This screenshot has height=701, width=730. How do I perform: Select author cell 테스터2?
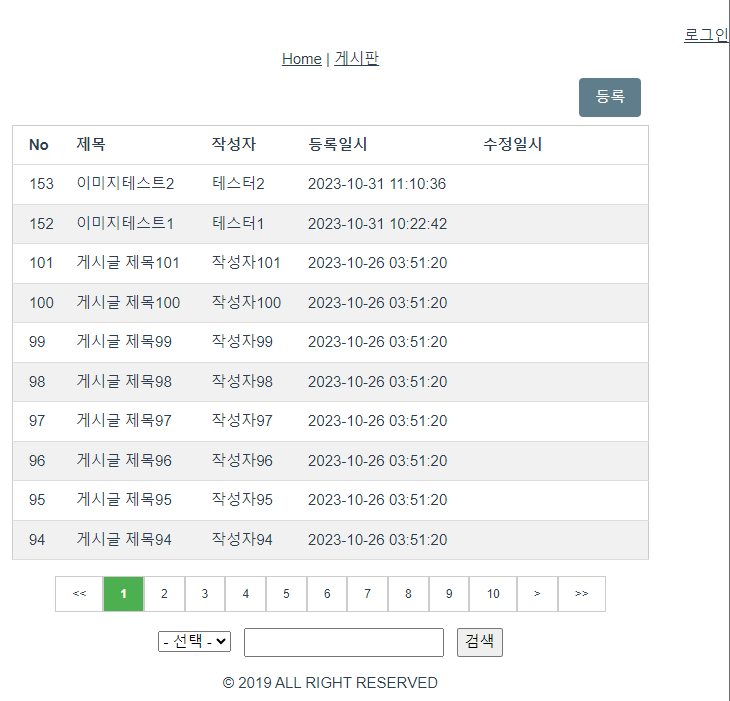click(x=238, y=183)
